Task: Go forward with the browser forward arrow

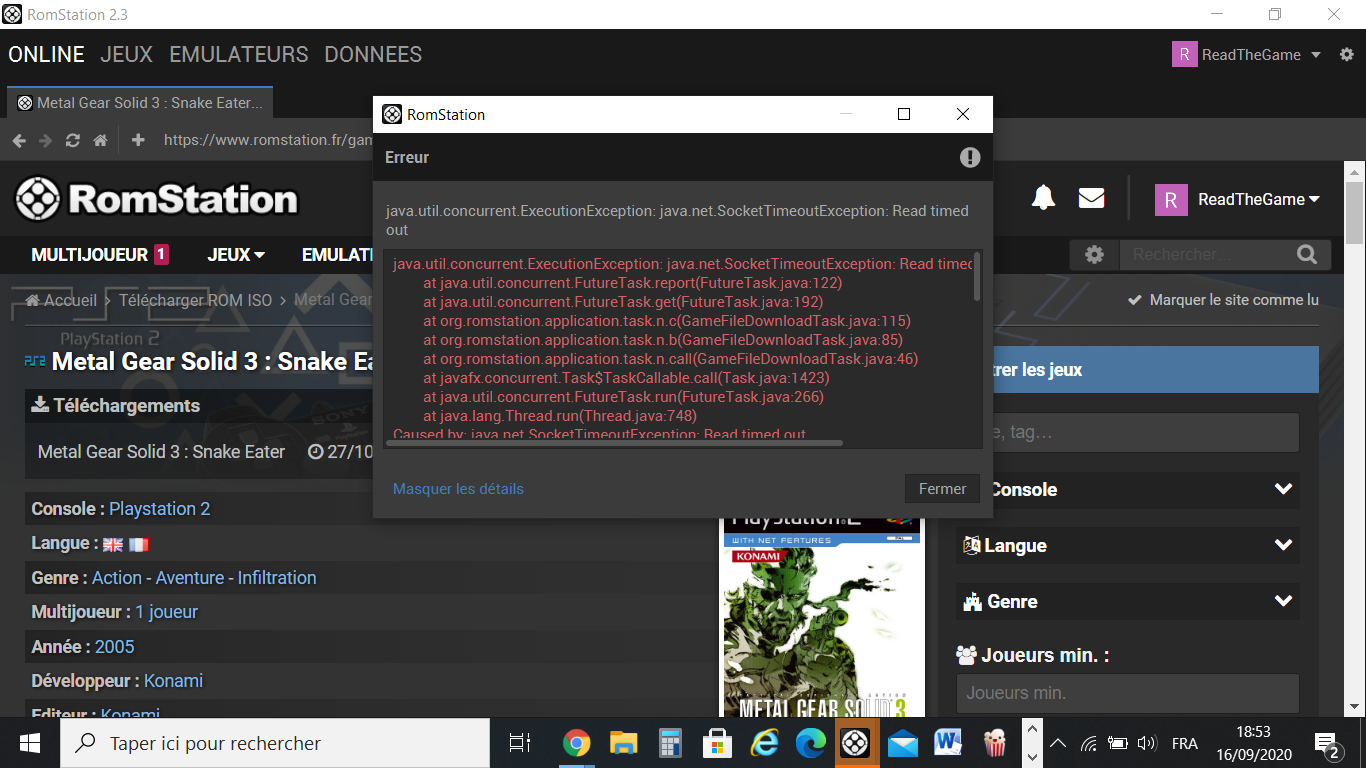Action: click(45, 141)
